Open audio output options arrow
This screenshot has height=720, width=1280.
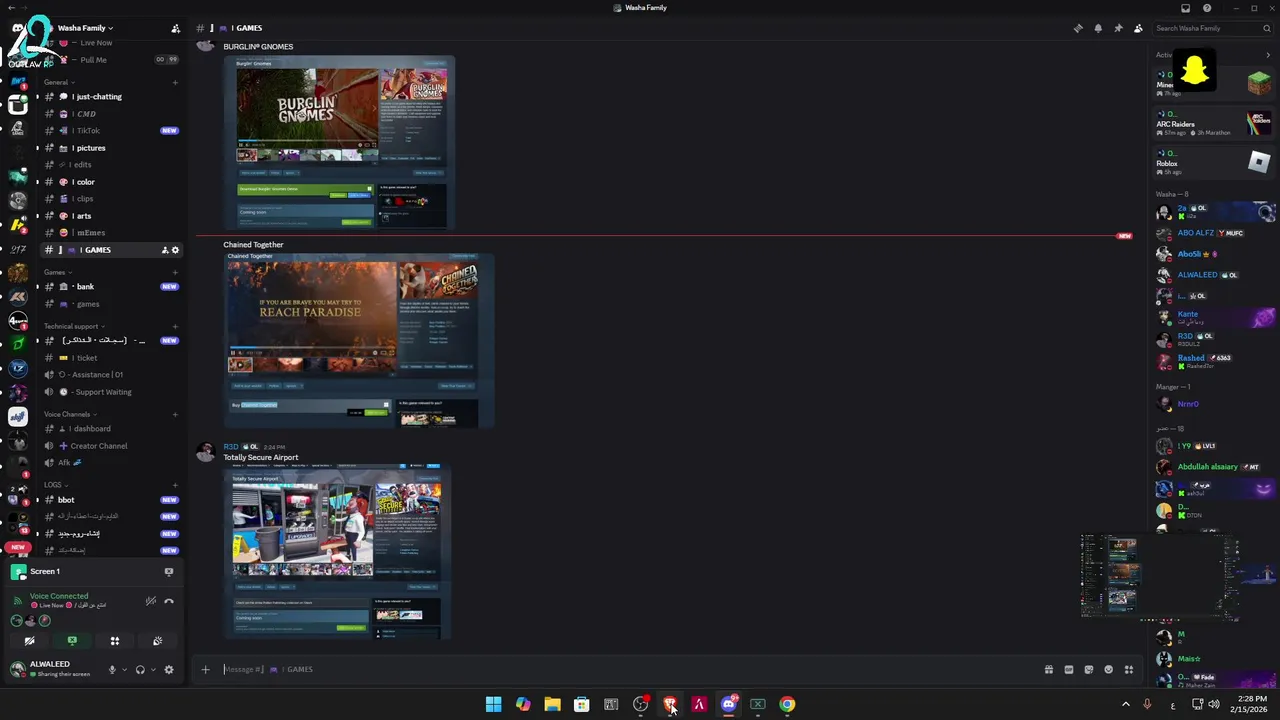click(x=153, y=670)
